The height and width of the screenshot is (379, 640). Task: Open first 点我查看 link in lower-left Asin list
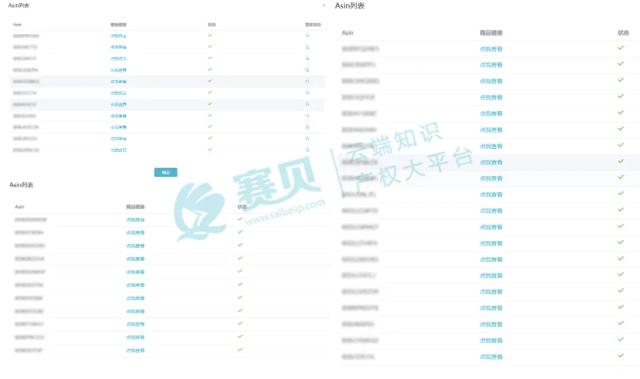tap(135, 219)
